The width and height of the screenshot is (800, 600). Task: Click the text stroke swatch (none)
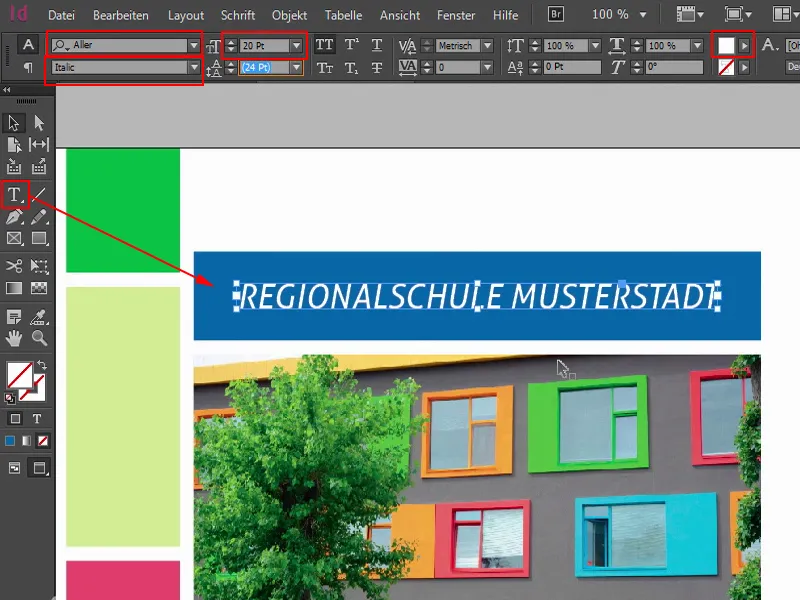pos(726,67)
